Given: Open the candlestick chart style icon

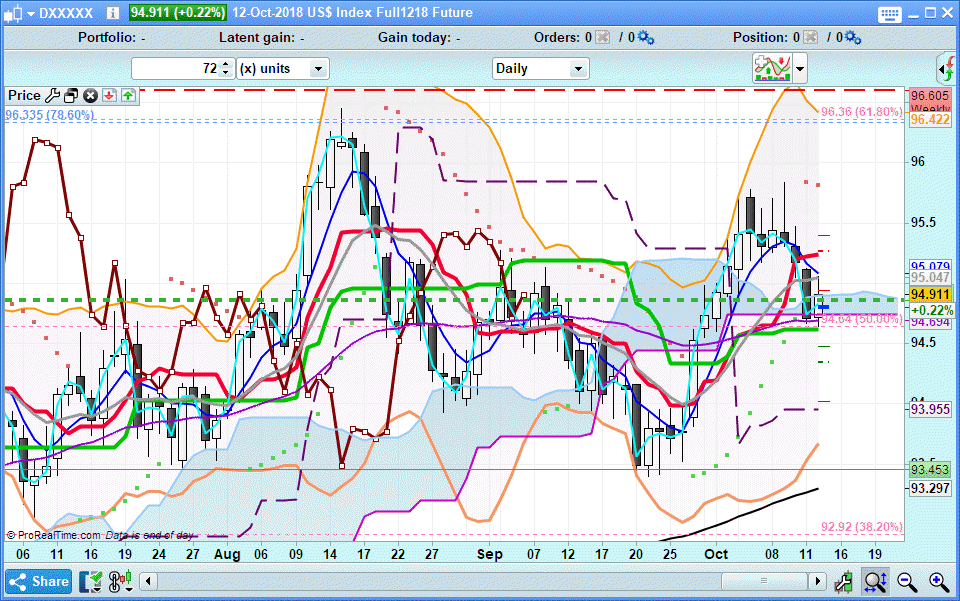Looking at the screenshot, I should (x=14, y=13).
